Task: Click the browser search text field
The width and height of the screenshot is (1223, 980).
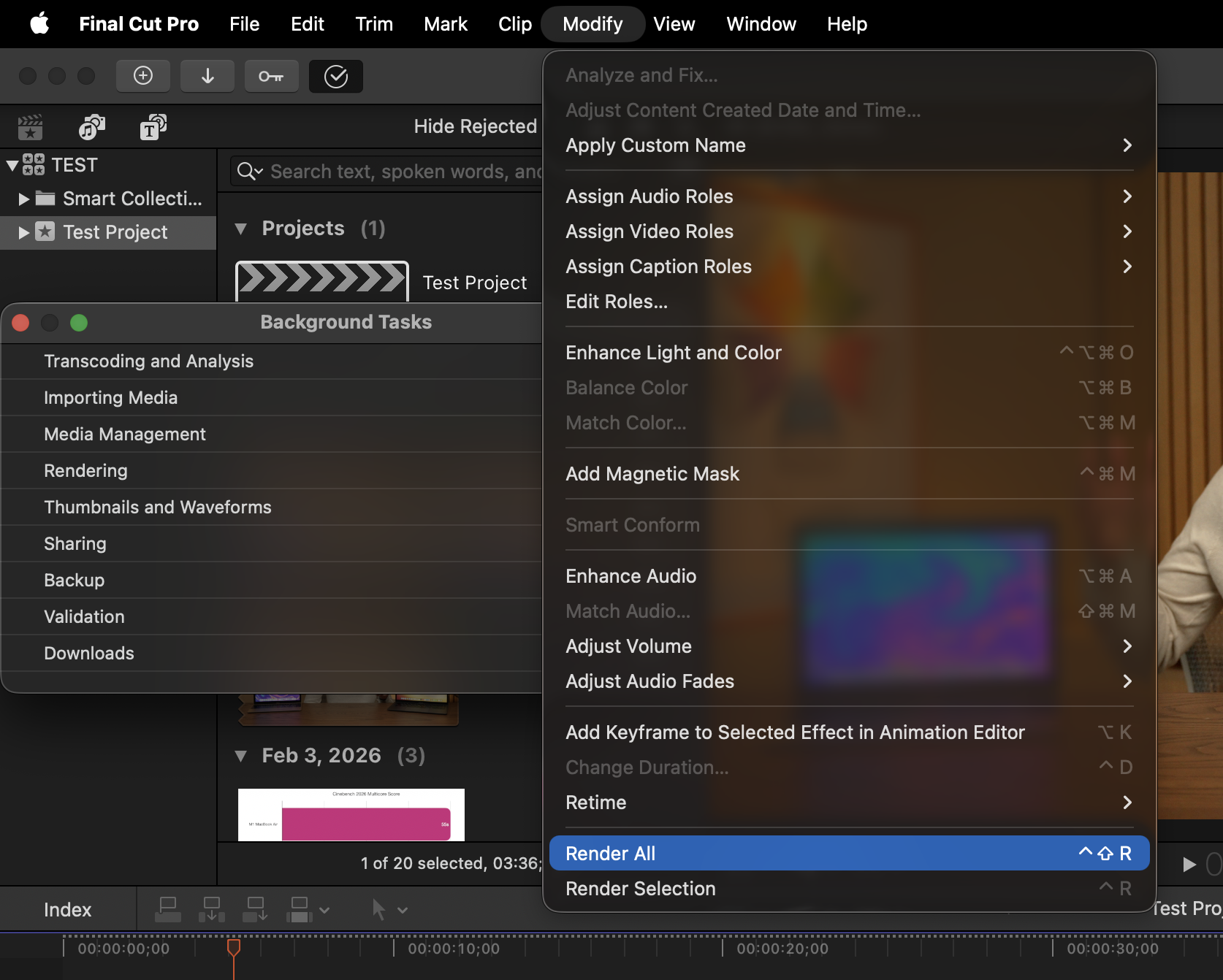Action: click(x=402, y=172)
